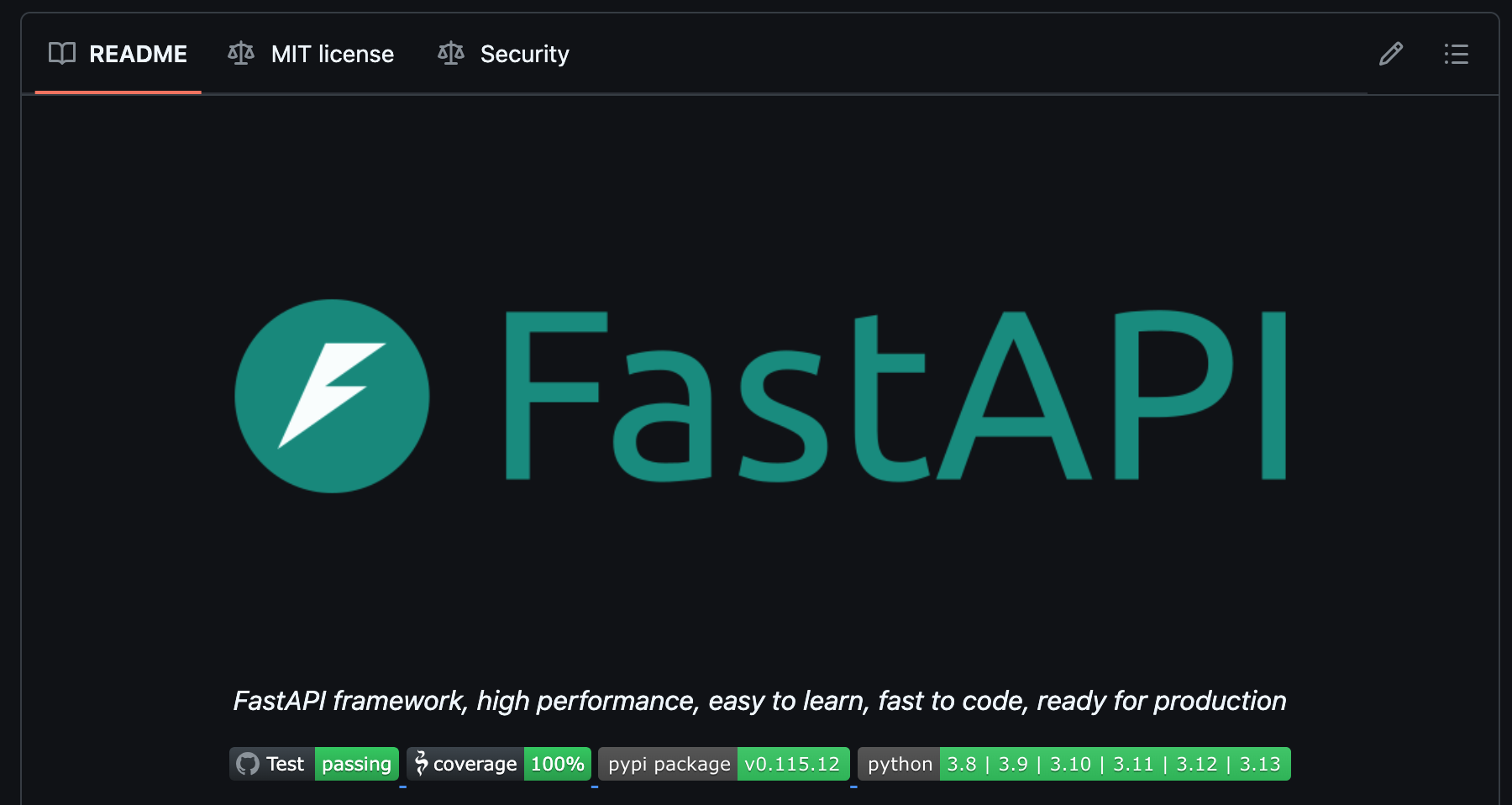Click the v0.115.12 version on pypi badge
The width and height of the screenshot is (1512, 805).
tap(792, 764)
